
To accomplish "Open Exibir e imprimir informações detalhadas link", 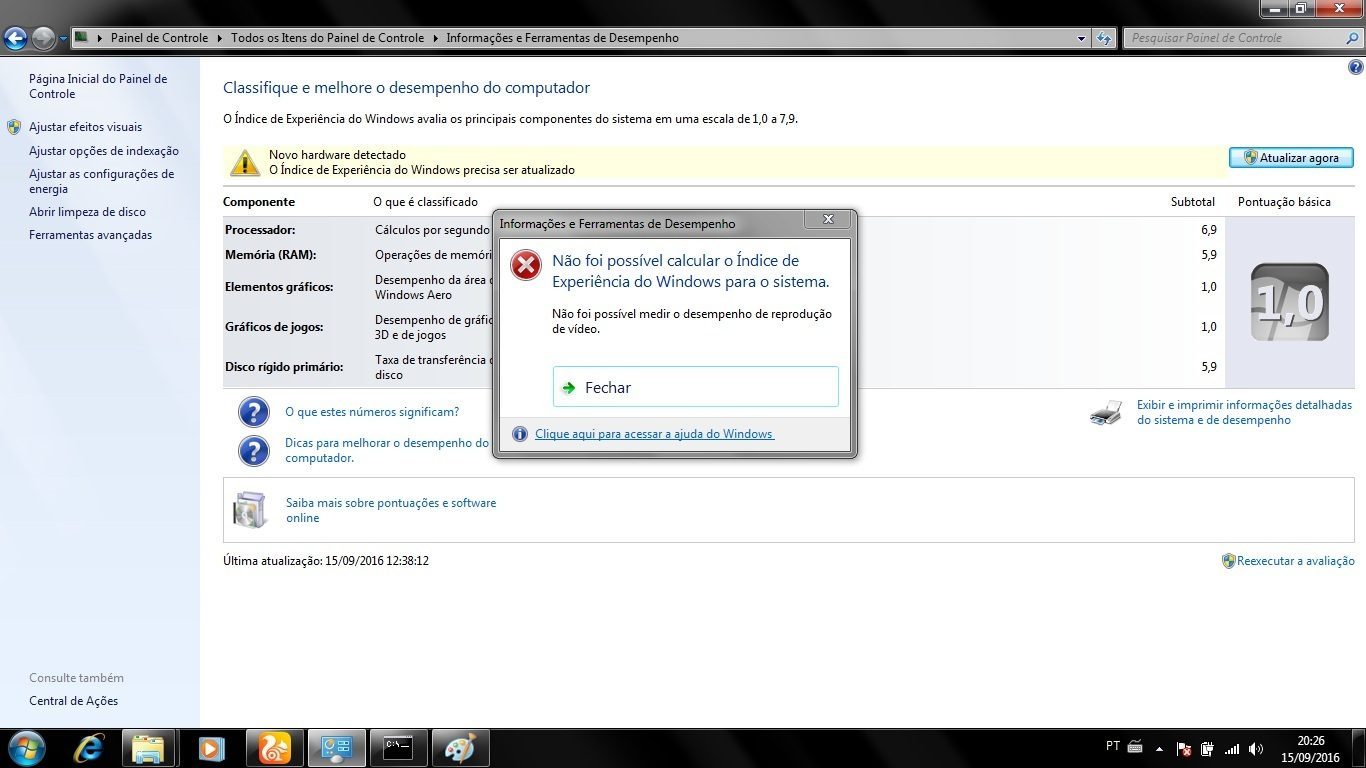I will click(x=1244, y=412).
